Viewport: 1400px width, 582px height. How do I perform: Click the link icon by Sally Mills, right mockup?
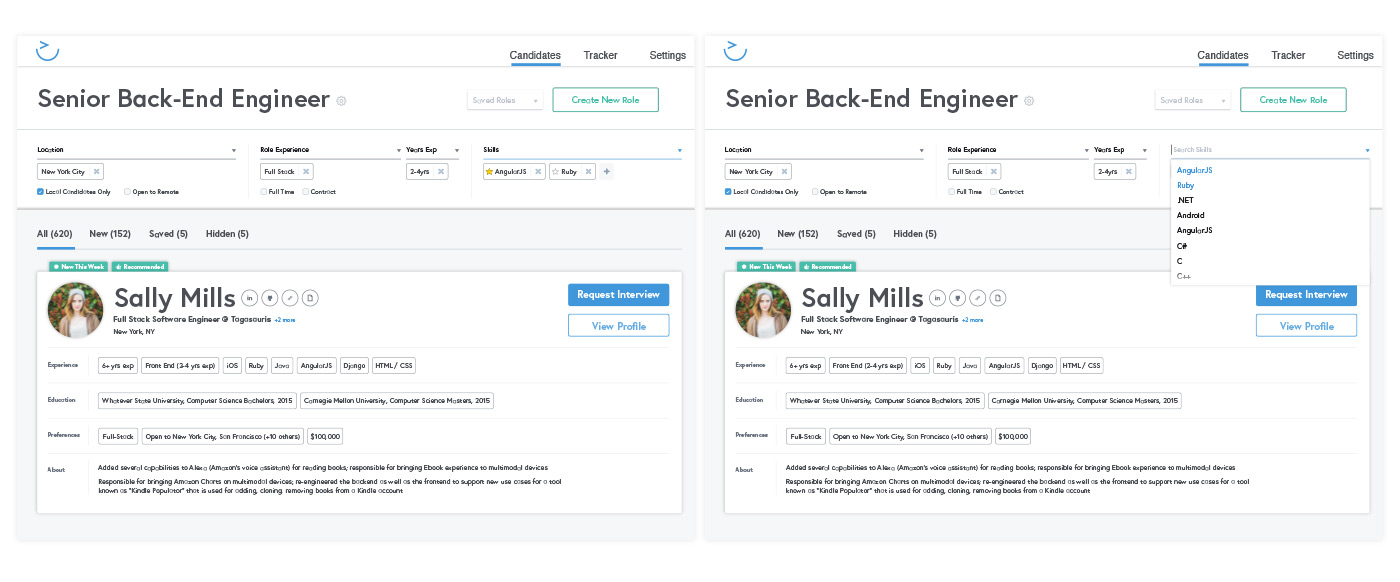click(x=977, y=298)
